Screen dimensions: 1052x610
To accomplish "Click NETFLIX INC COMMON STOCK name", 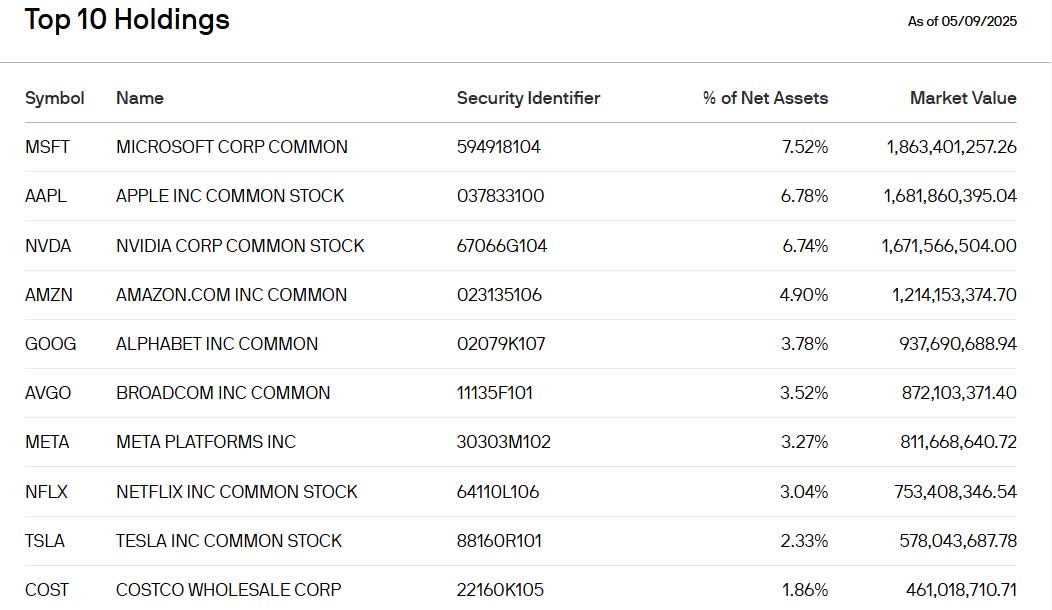I will [x=237, y=492].
